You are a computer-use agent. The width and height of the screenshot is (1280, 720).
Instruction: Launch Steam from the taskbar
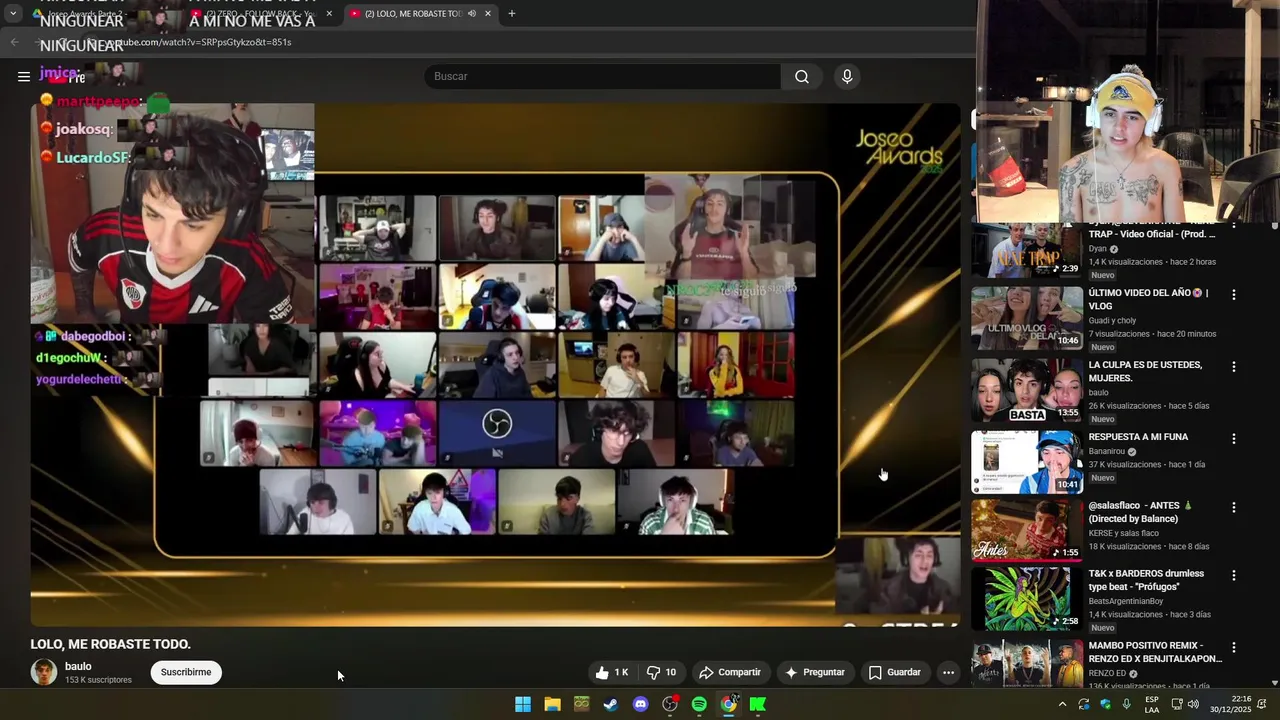coord(611,704)
